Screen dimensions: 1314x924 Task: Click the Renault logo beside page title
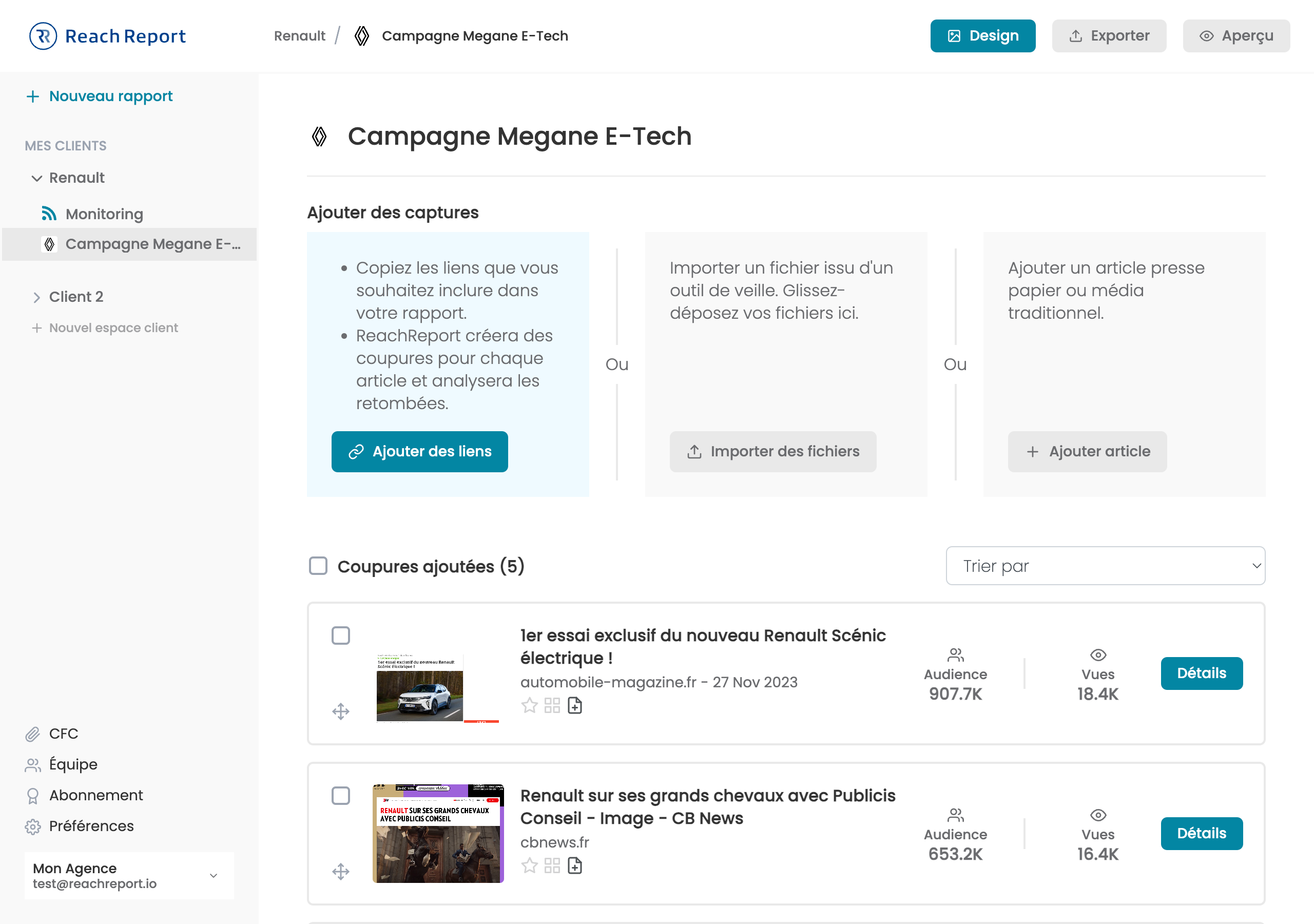pos(319,136)
